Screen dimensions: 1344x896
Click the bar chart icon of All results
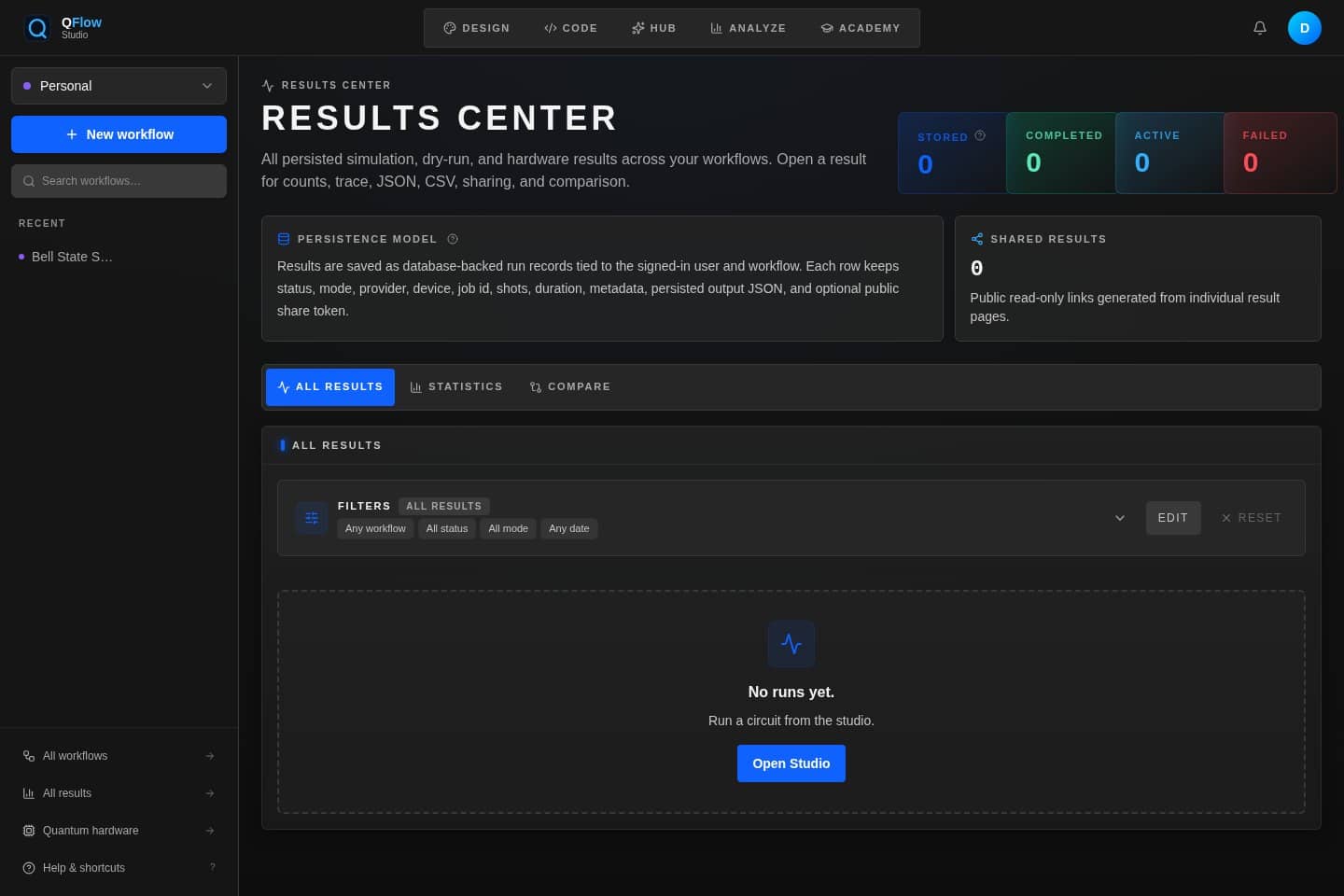[29, 793]
